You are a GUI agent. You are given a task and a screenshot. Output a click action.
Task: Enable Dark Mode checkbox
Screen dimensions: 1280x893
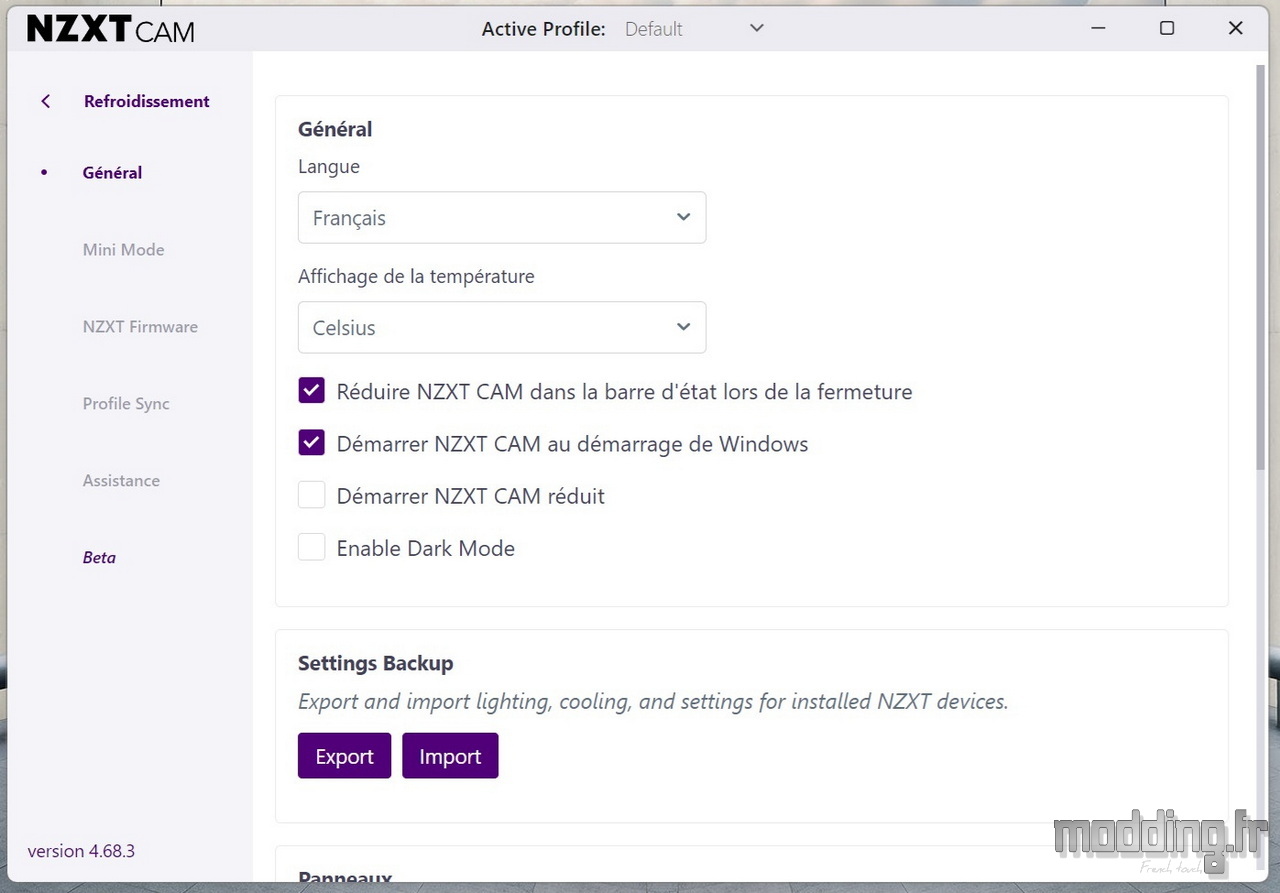(x=311, y=548)
